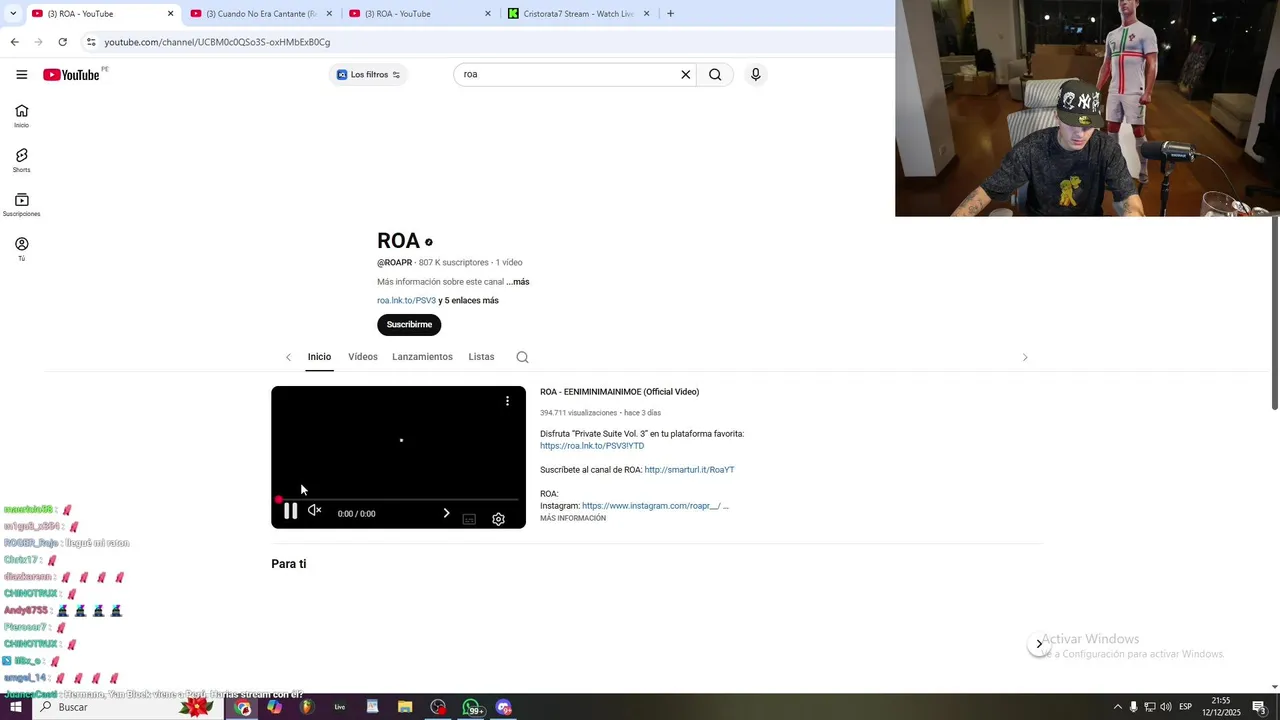Reload the page
The height and width of the screenshot is (720, 1280).
62,42
